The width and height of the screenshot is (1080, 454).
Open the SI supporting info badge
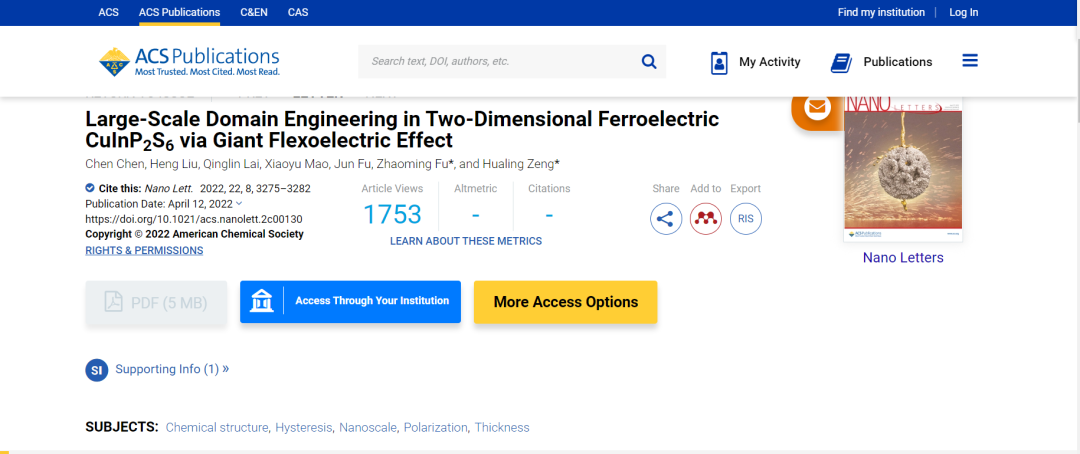click(x=97, y=370)
